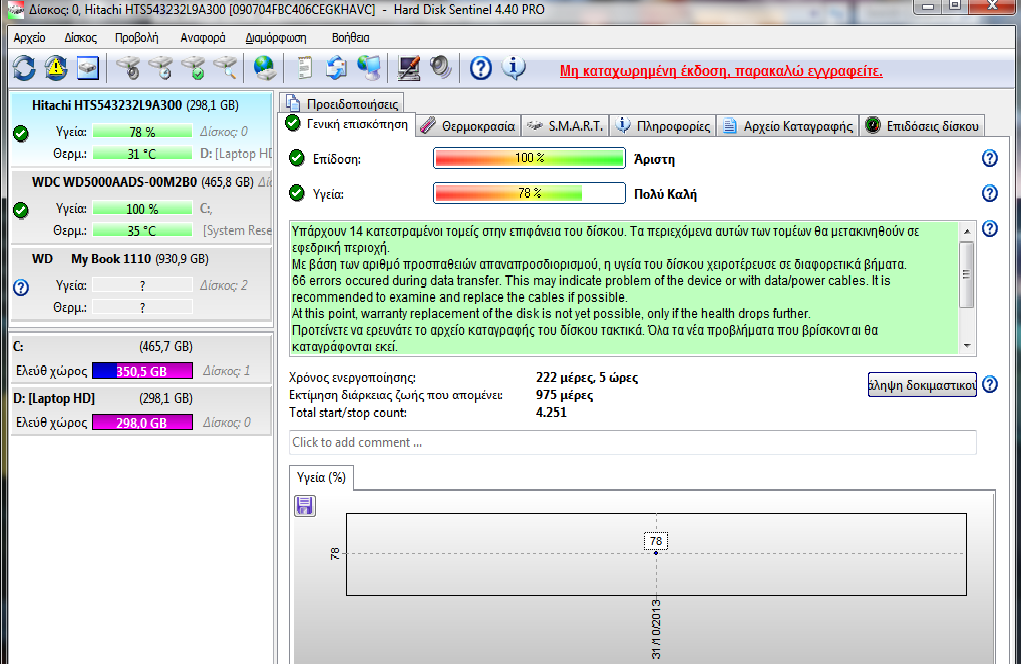Switch to the Πληροφορίες tab
Image resolution: width=1021 pixels, height=664 pixels.
663,126
